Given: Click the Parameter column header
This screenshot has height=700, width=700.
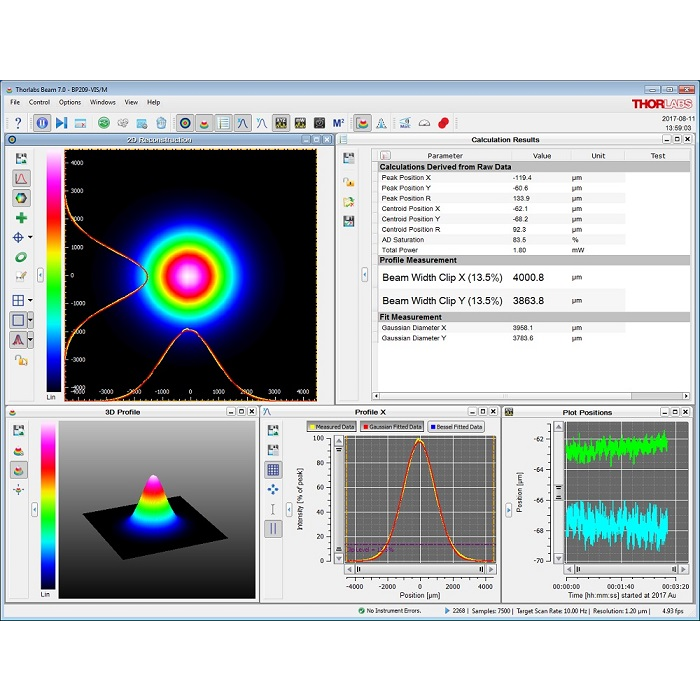Looking at the screenshot, I should (445, 156).
